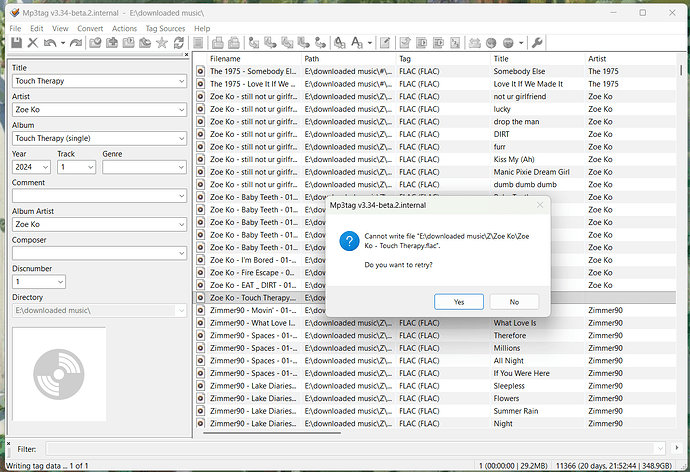Click the paste tag printer-like icon
Image resolution: width=690 pixels, height=472 pixels.
tap(234, 43)
